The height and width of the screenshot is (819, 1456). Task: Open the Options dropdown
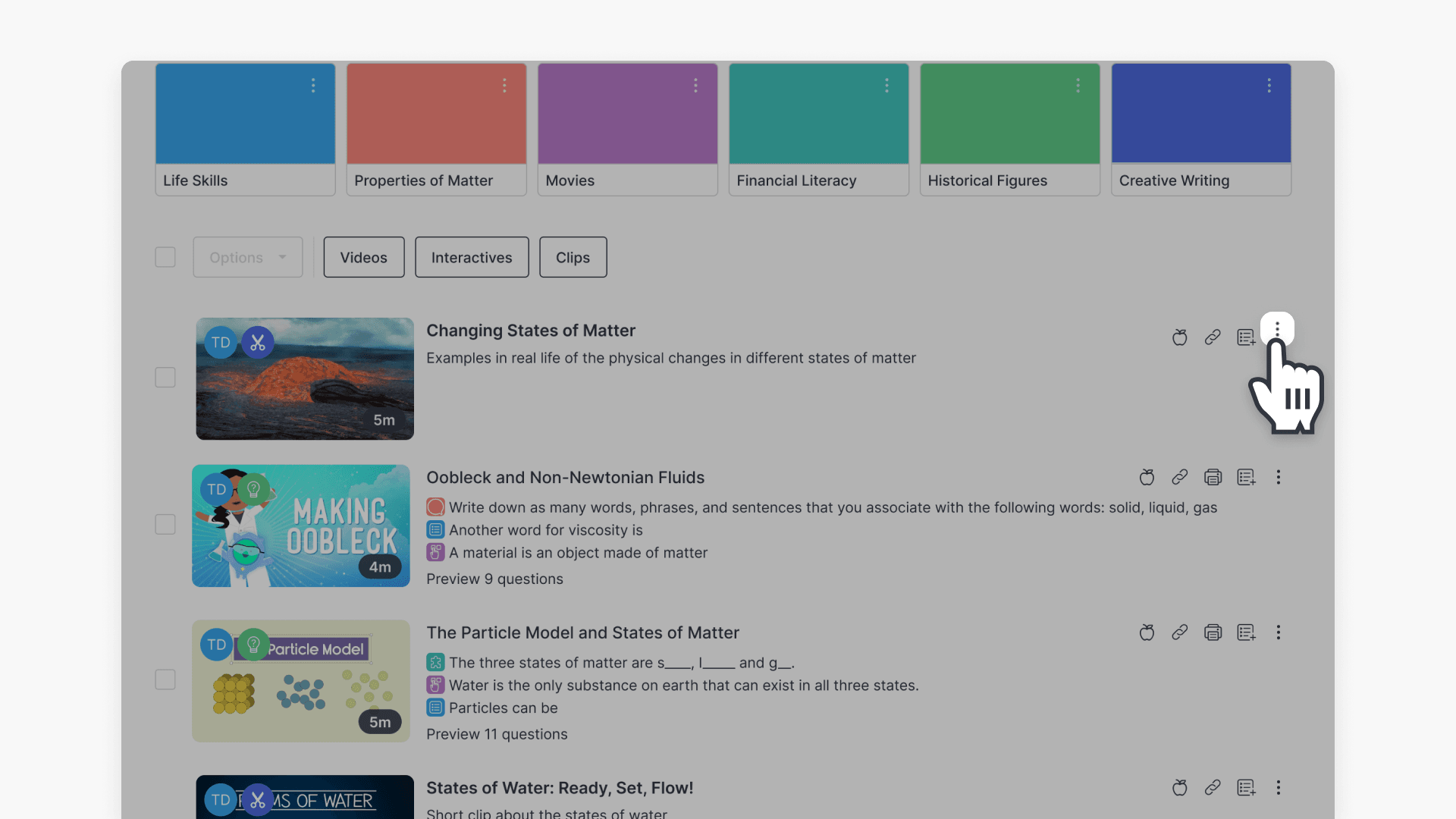click(x=247, y=257)
